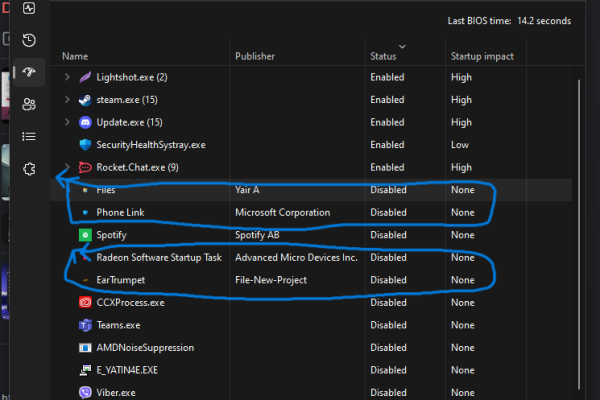Click the Discord icon beside Update.exe
The height and width of the screenshot is (400, 600).
tap(85, 122)
